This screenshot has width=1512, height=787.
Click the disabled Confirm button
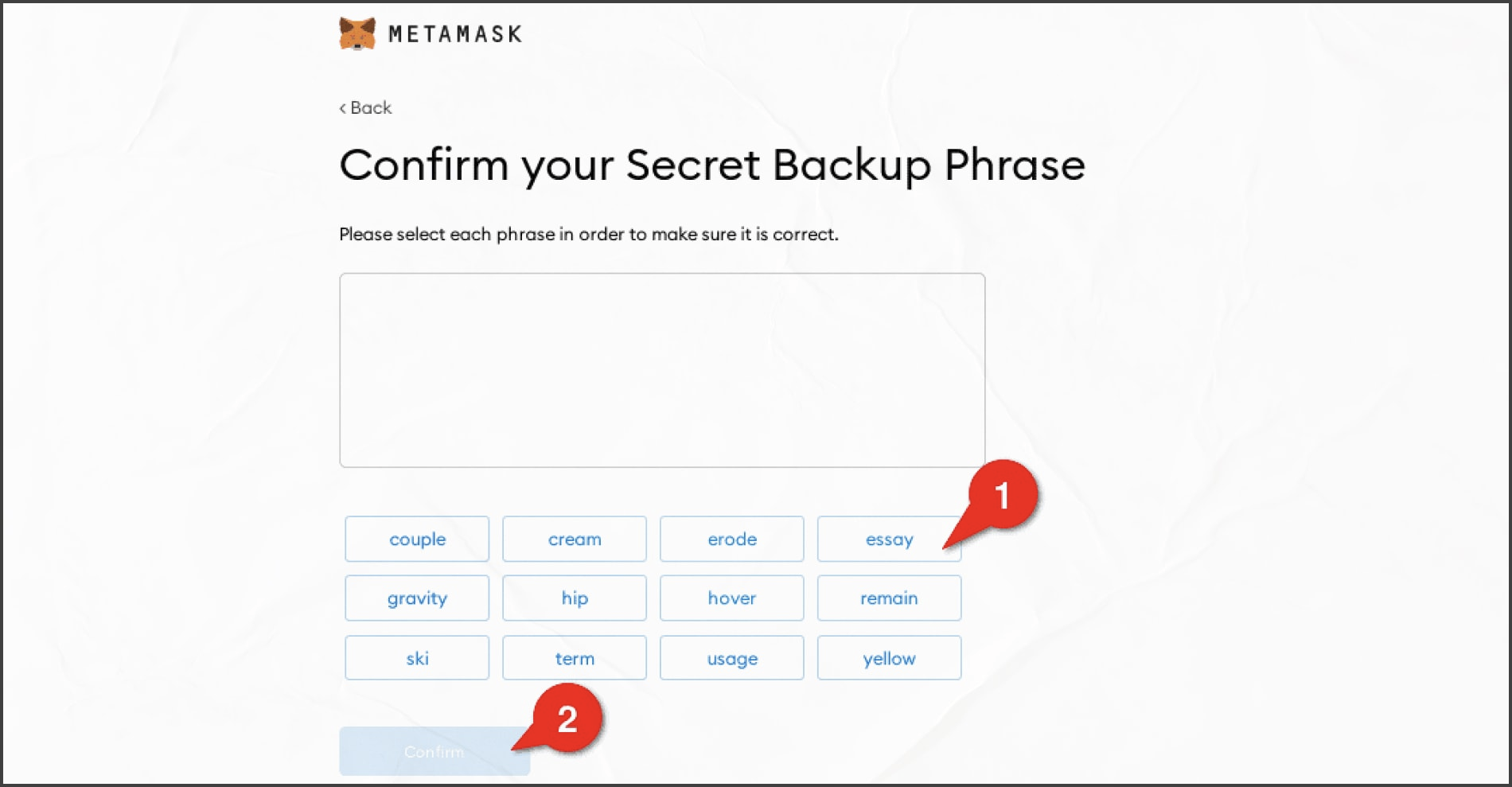(x=435, y=751)
